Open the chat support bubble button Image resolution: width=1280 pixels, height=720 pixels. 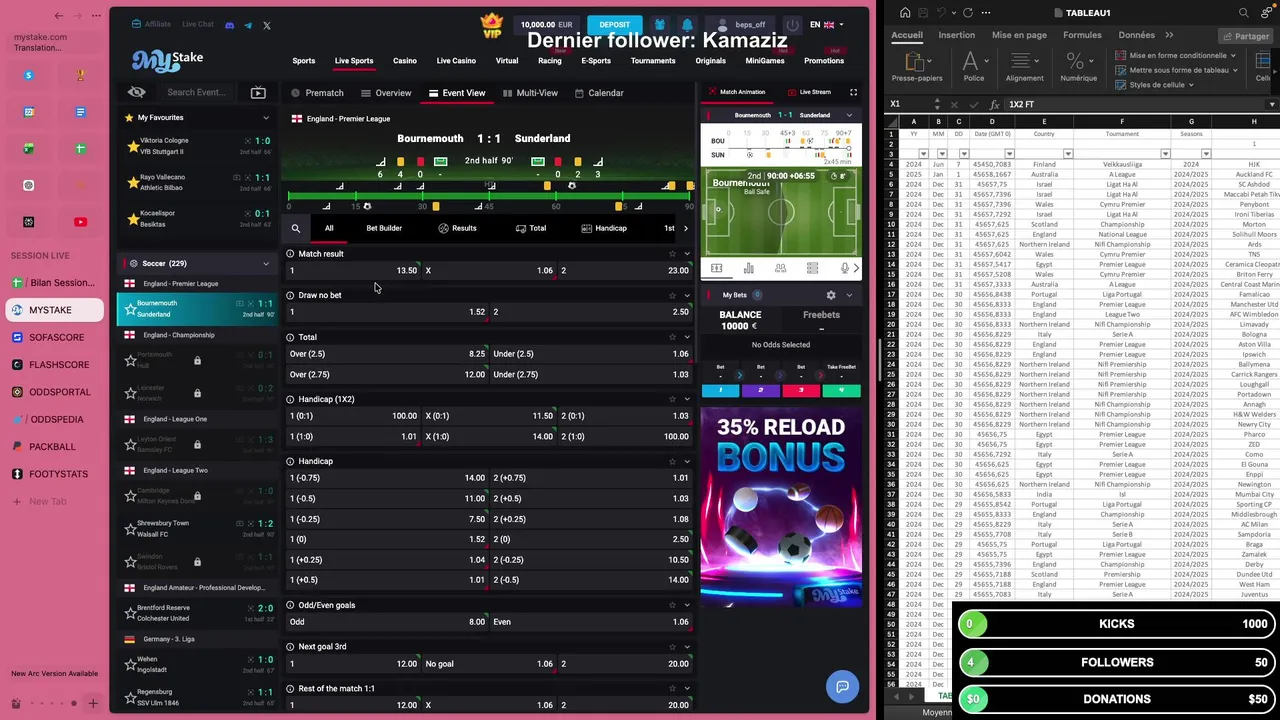(x=843, y=686)
